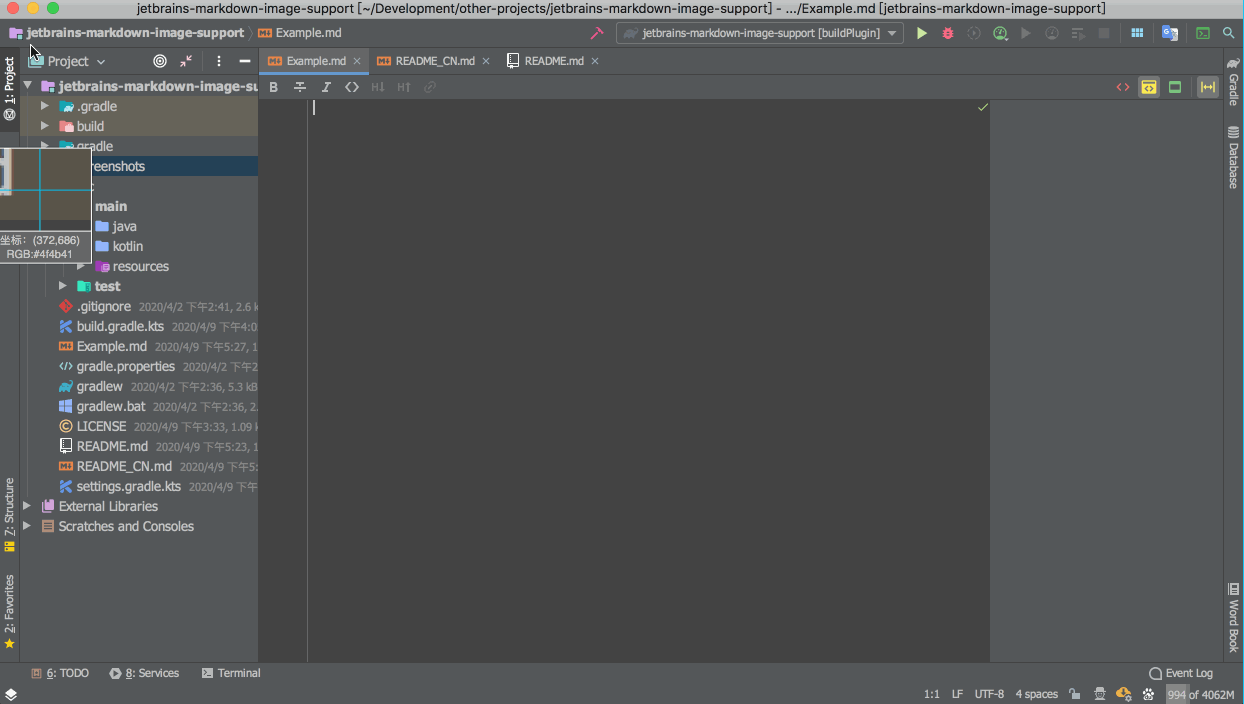Screen dimensions: 1244x704
Task: Hide the Project tool window
Action: click(244, 61)
